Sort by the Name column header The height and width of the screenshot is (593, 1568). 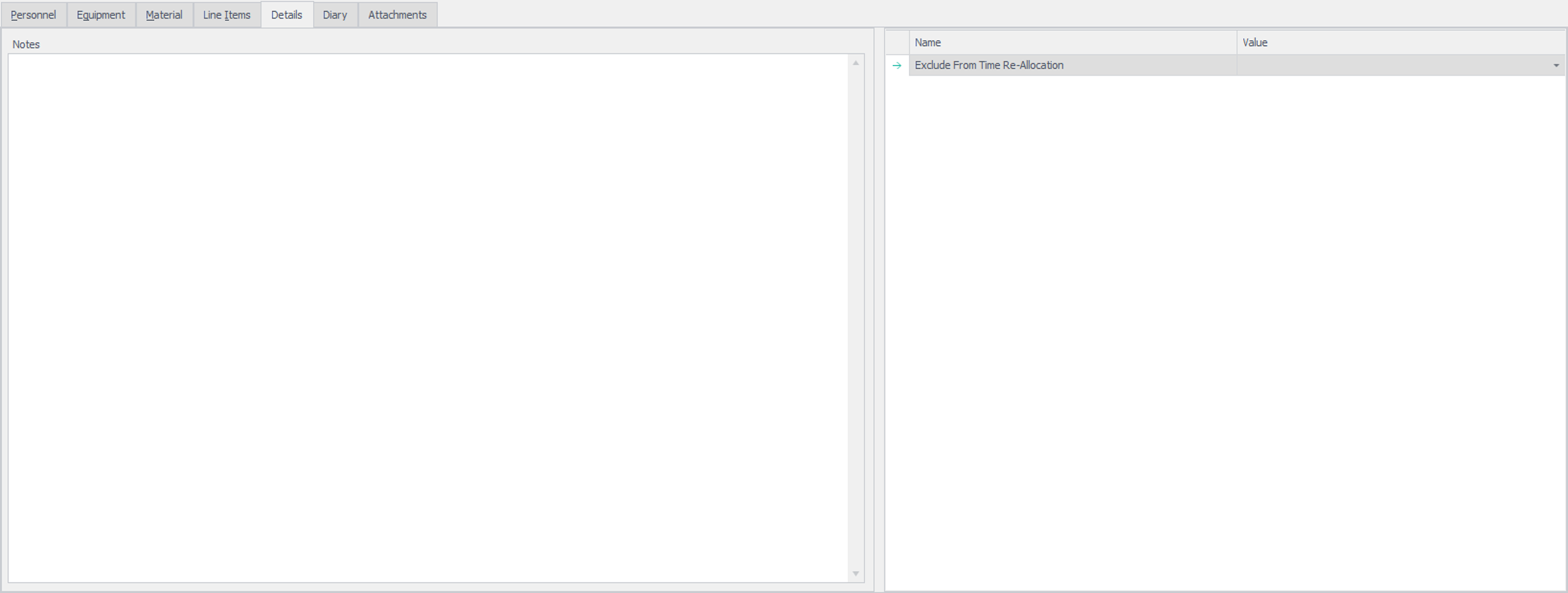tap(1071, 43)
